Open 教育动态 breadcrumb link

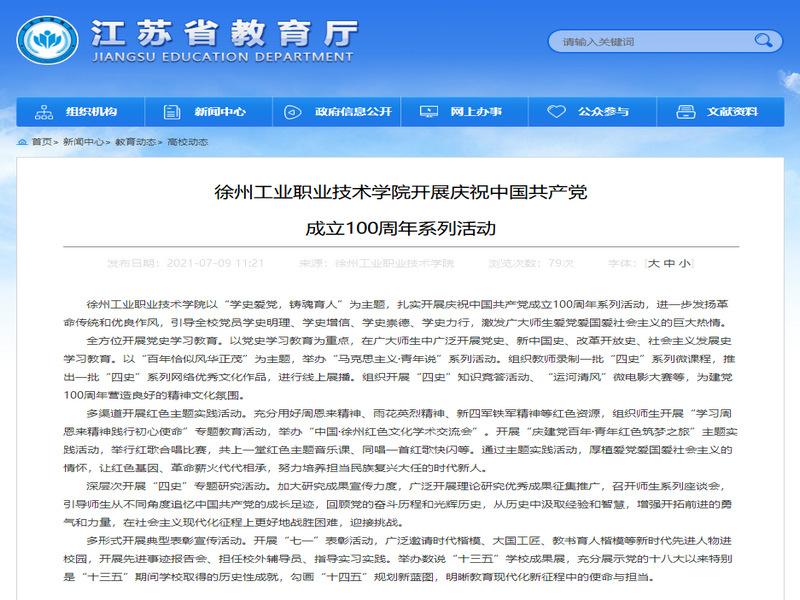point(134,142)
